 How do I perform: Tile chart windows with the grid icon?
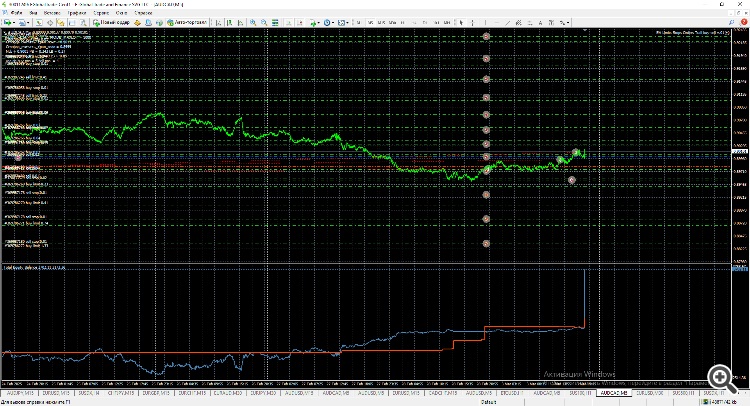click(275, 22)
